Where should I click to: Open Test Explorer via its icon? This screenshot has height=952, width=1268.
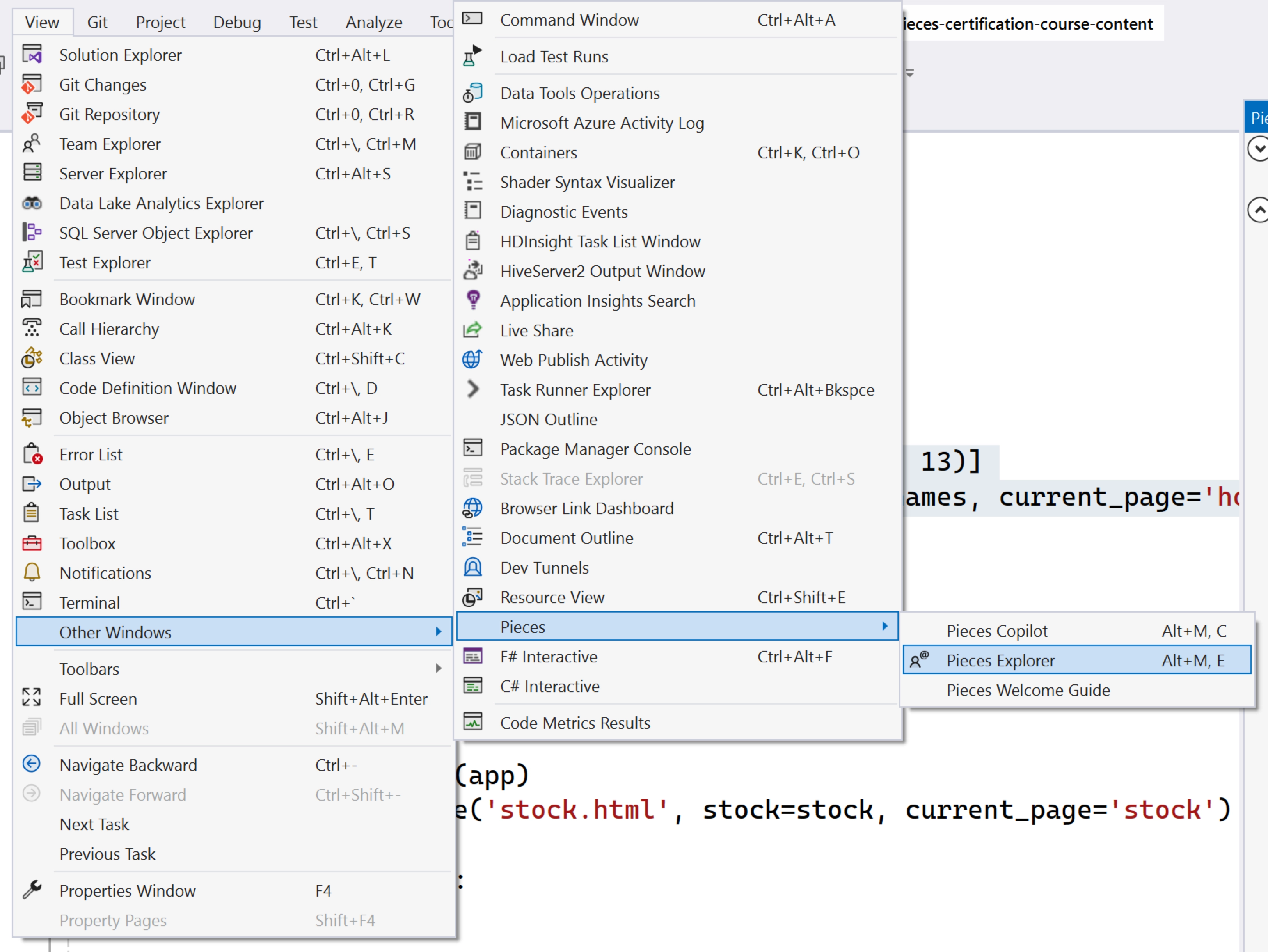(x=33, y=262)
